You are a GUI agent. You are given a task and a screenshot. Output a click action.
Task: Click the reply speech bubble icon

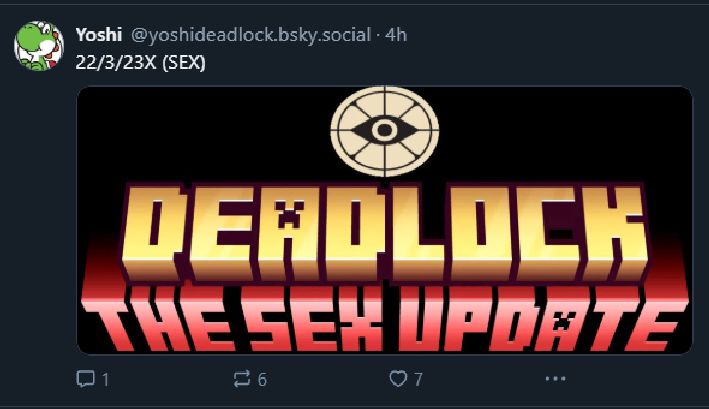(x=85, y=379)
